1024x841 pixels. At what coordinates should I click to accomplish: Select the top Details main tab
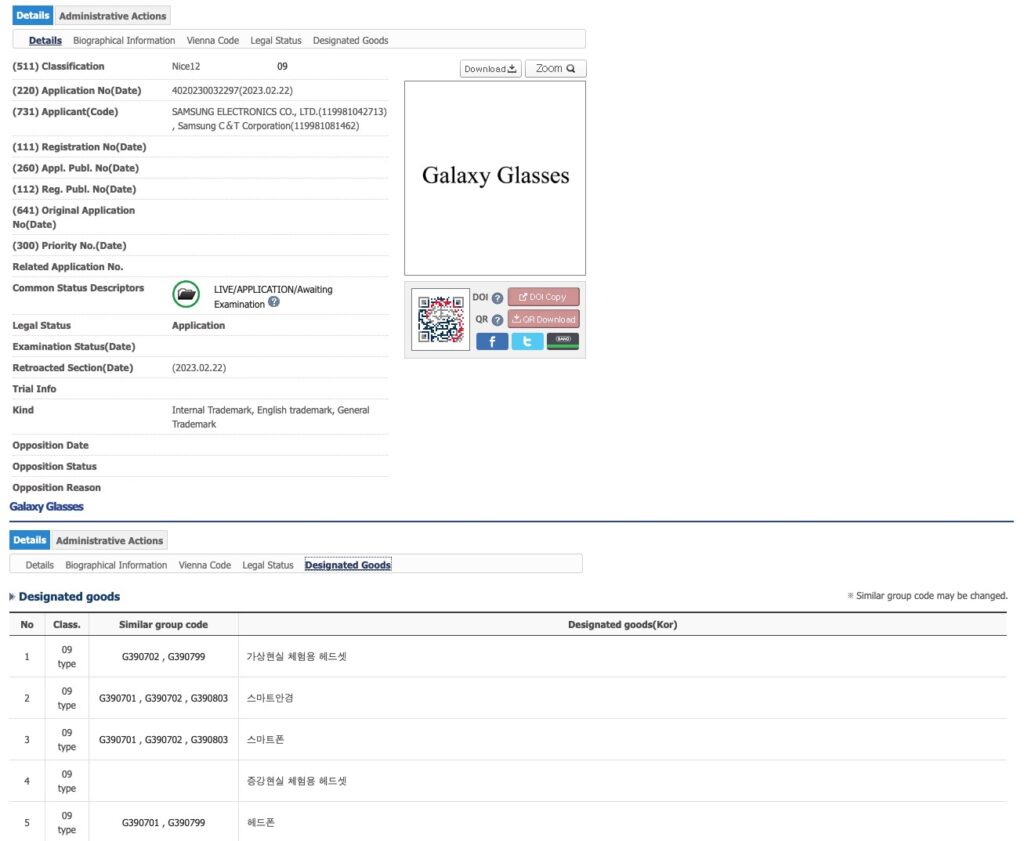coord(33,15)
